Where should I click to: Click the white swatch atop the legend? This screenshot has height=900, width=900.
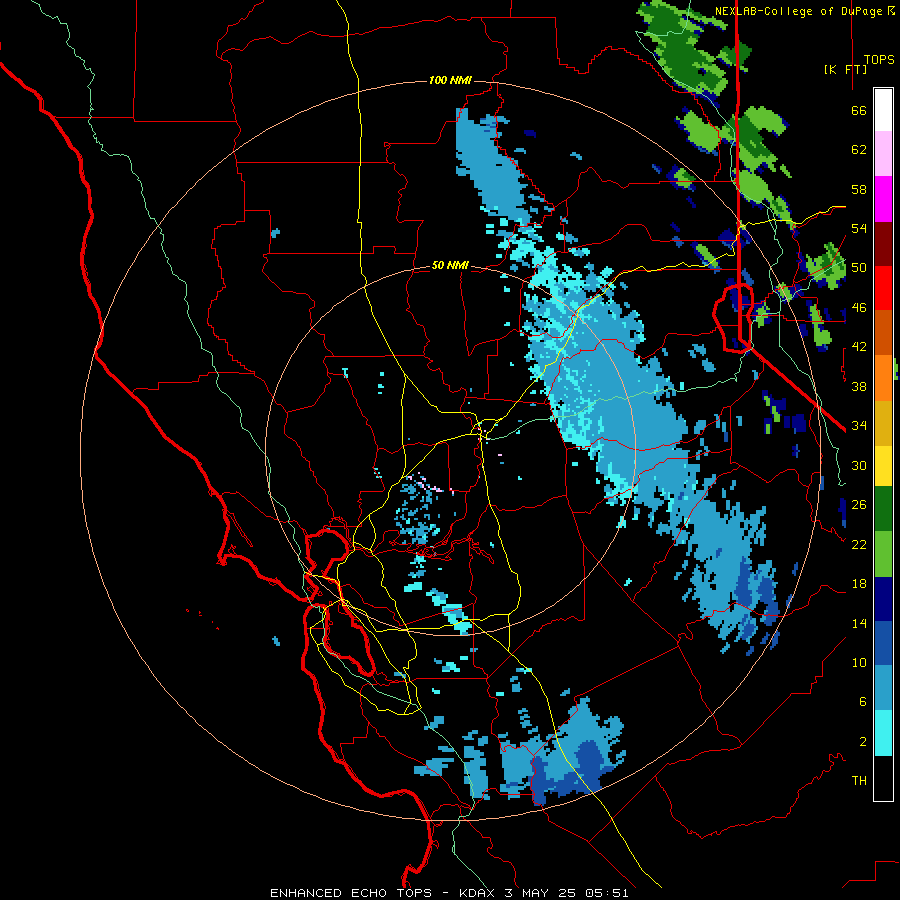click(x=883, y=110)
